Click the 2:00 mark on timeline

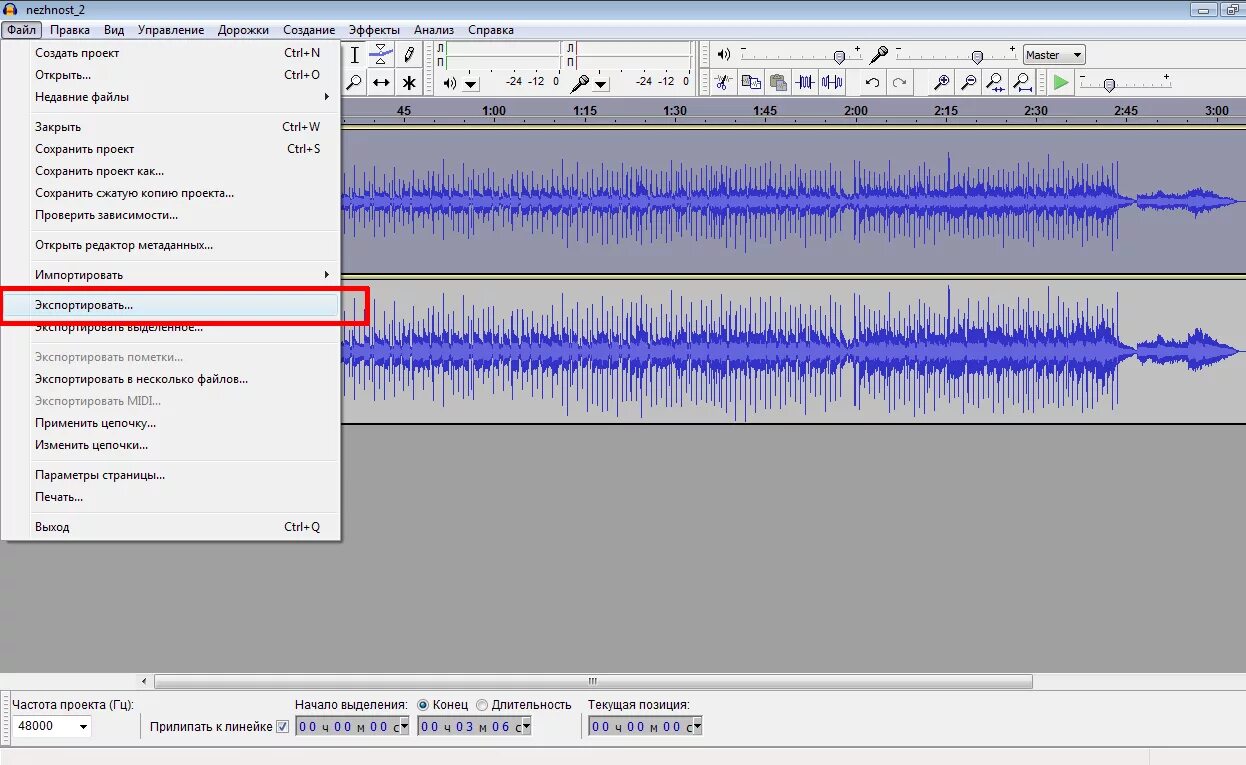[x=856, y=111]
